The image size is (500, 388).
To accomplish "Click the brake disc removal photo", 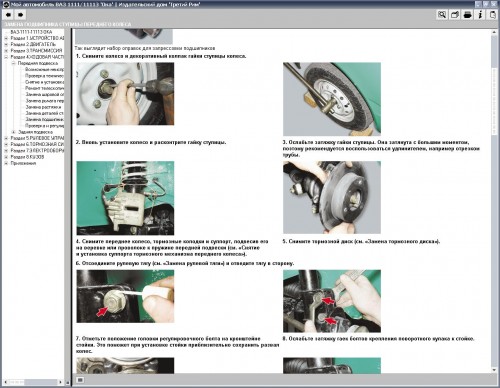I will click(332, 197).
